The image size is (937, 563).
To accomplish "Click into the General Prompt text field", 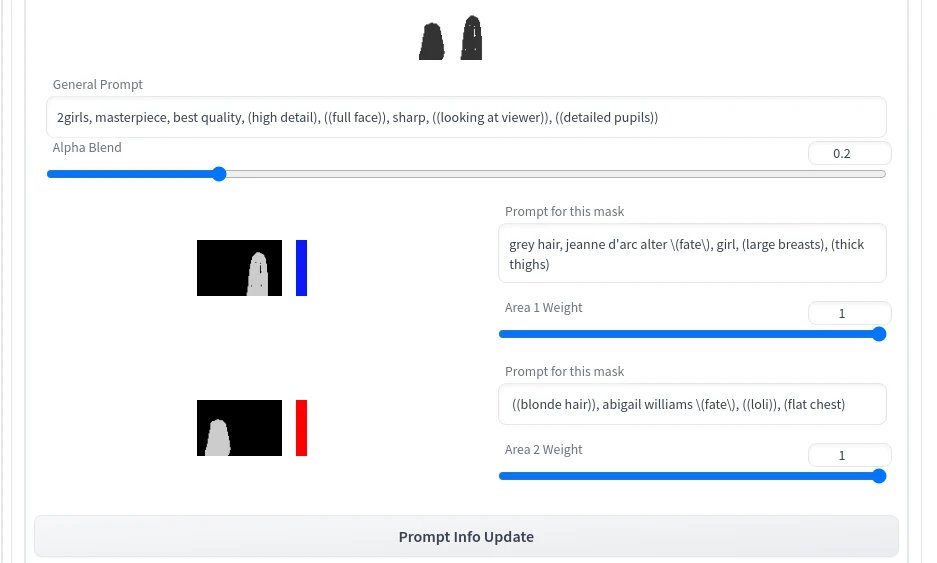I will coord(466,117).
